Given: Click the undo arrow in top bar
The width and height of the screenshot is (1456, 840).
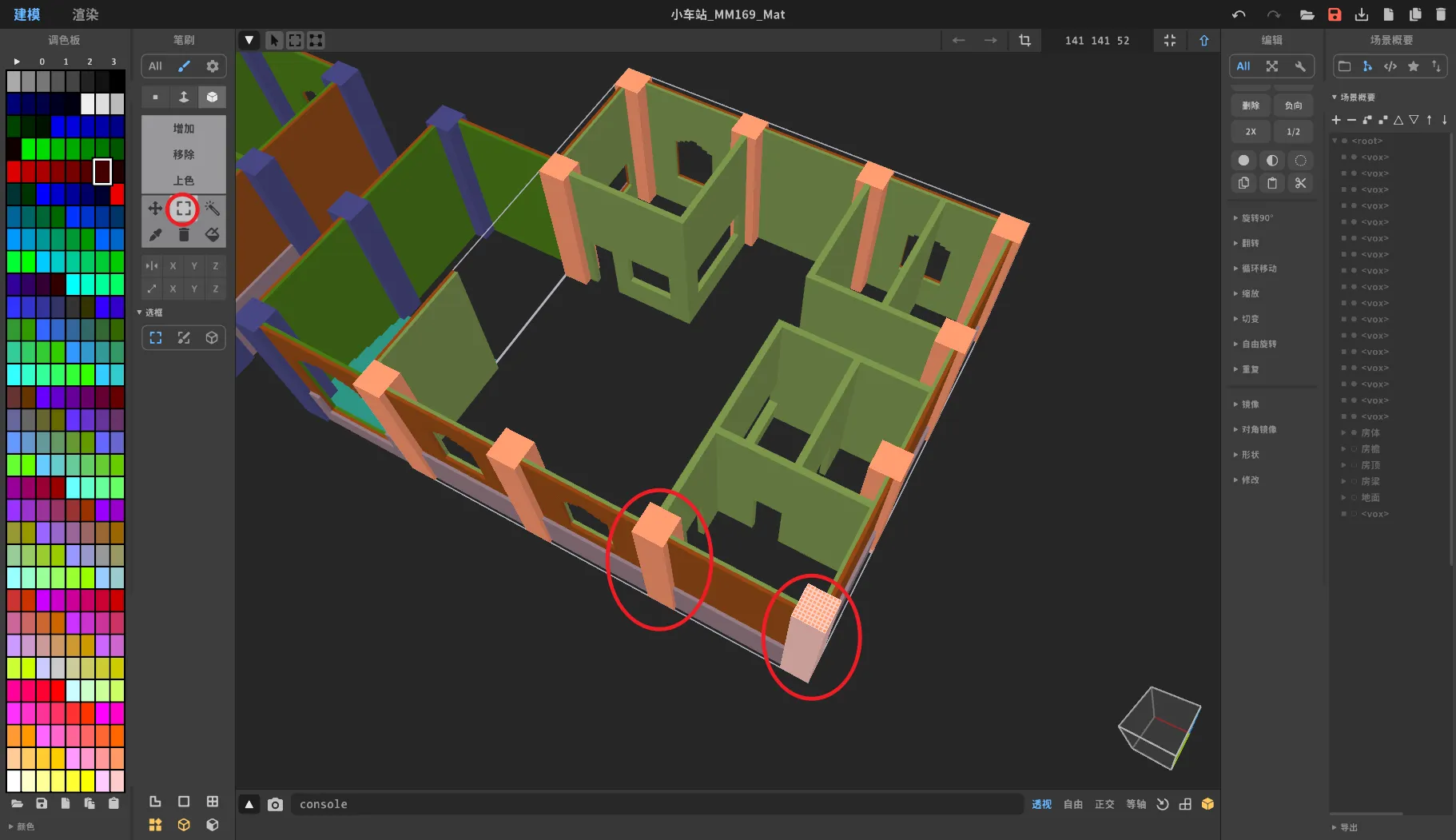Looking at the screenshot, I should [x=1239, y=14].
